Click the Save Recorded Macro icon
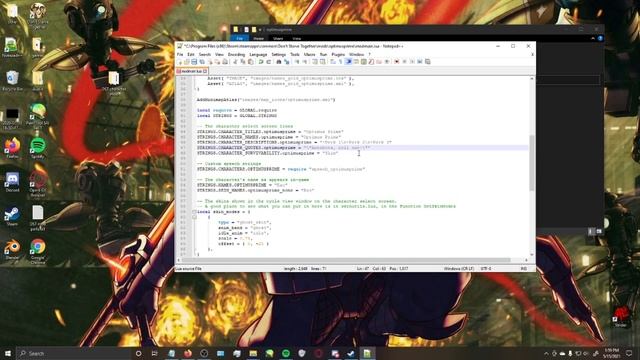This screenshot has height=360, width=640. (428, 62)
